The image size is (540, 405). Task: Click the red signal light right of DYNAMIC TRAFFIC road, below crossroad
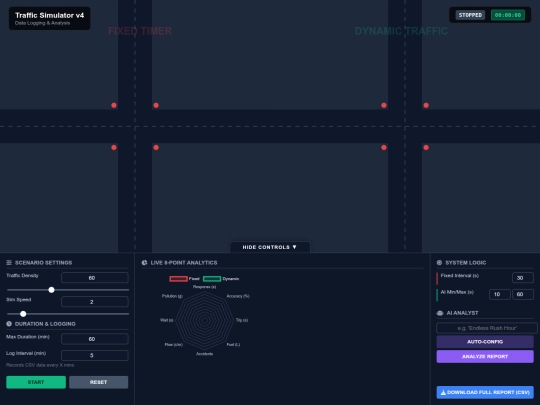pyautogui.click(x=426, y=147)
